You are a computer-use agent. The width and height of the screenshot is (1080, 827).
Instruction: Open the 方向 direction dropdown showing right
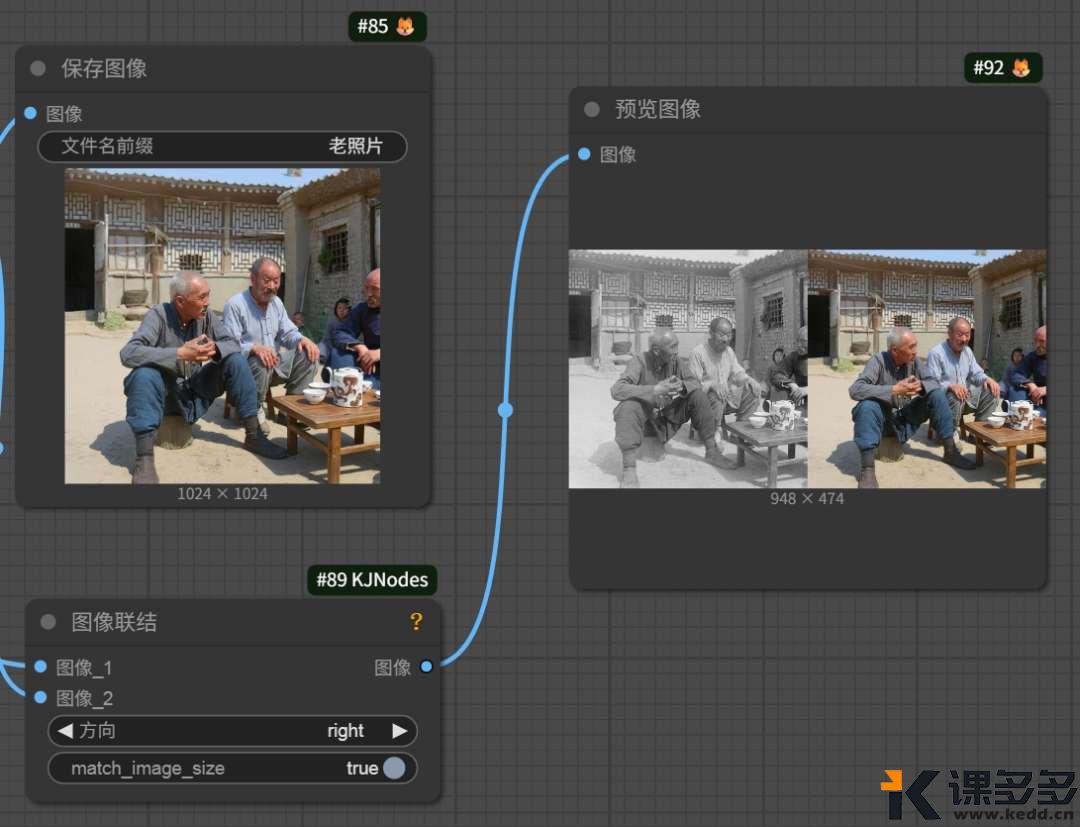pyautogui.click(x=232, y=731)
